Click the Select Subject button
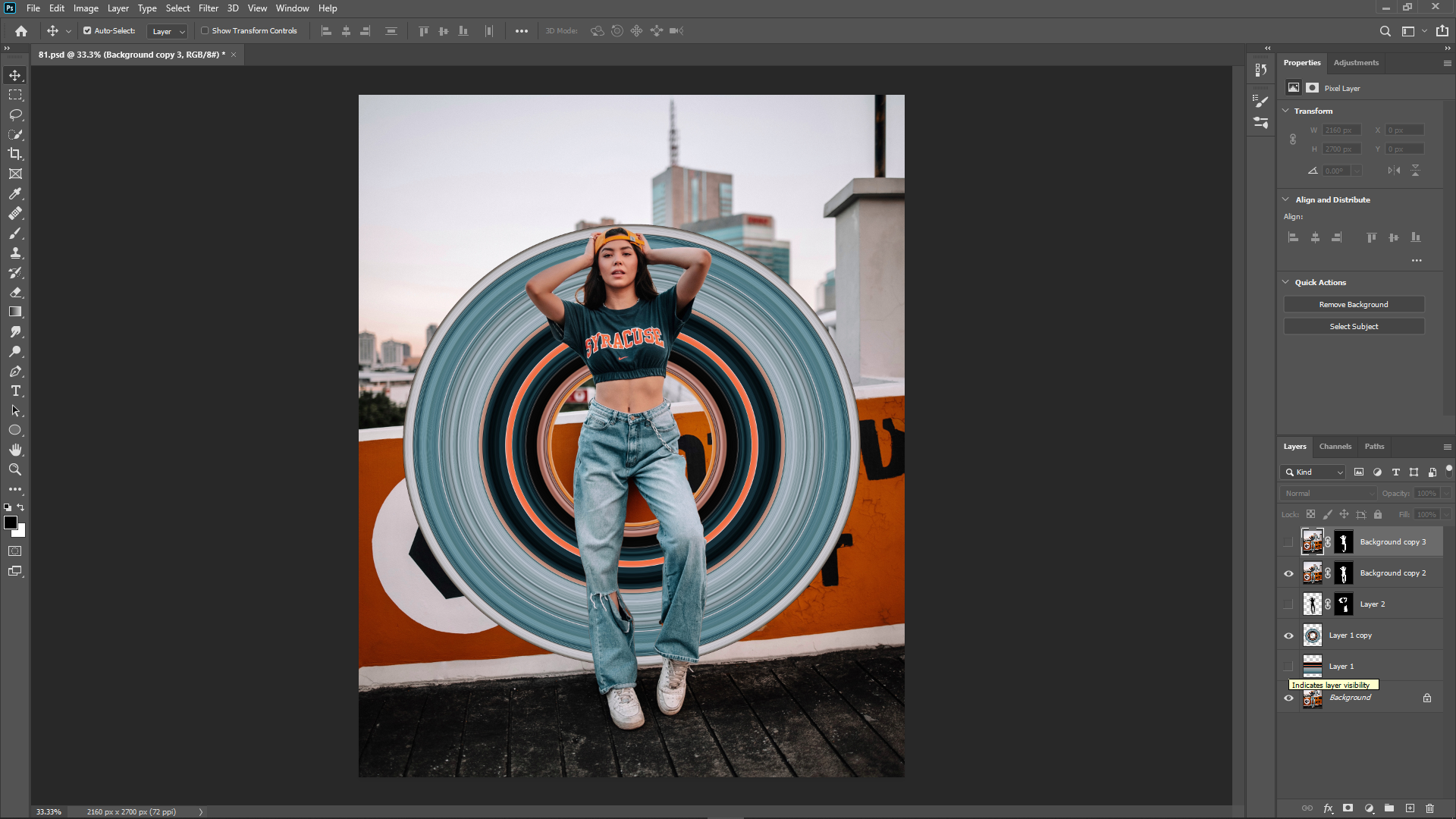 (1354, 326)
